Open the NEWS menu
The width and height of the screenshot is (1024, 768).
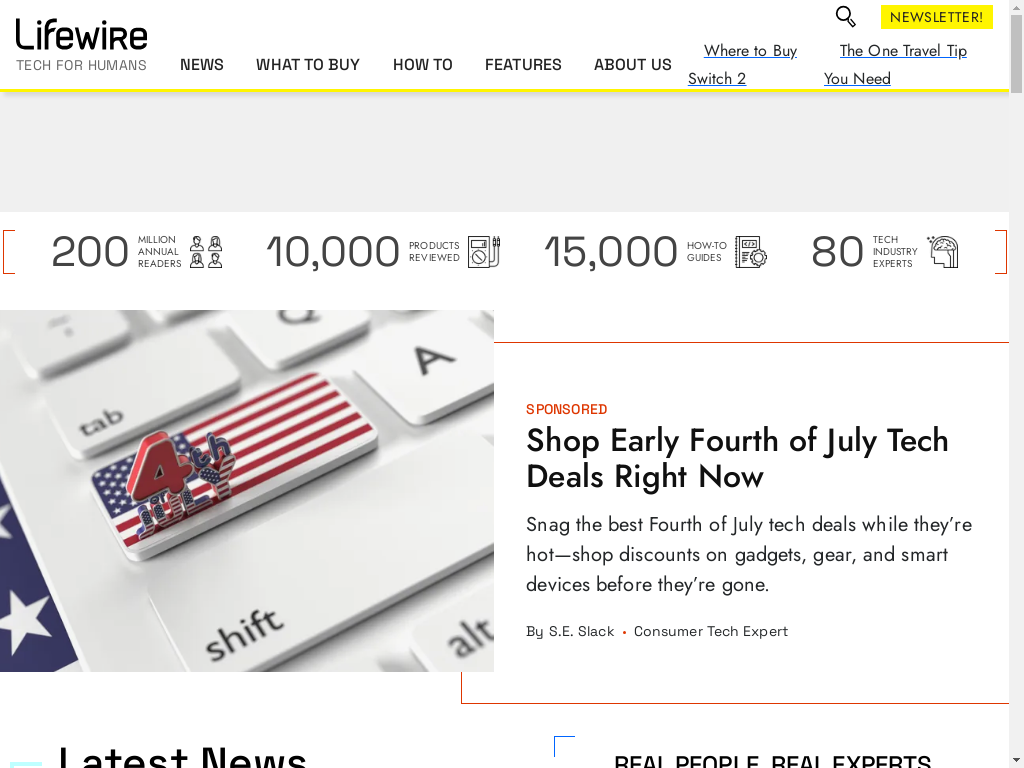pyautogui.click(x=202, y=65)
